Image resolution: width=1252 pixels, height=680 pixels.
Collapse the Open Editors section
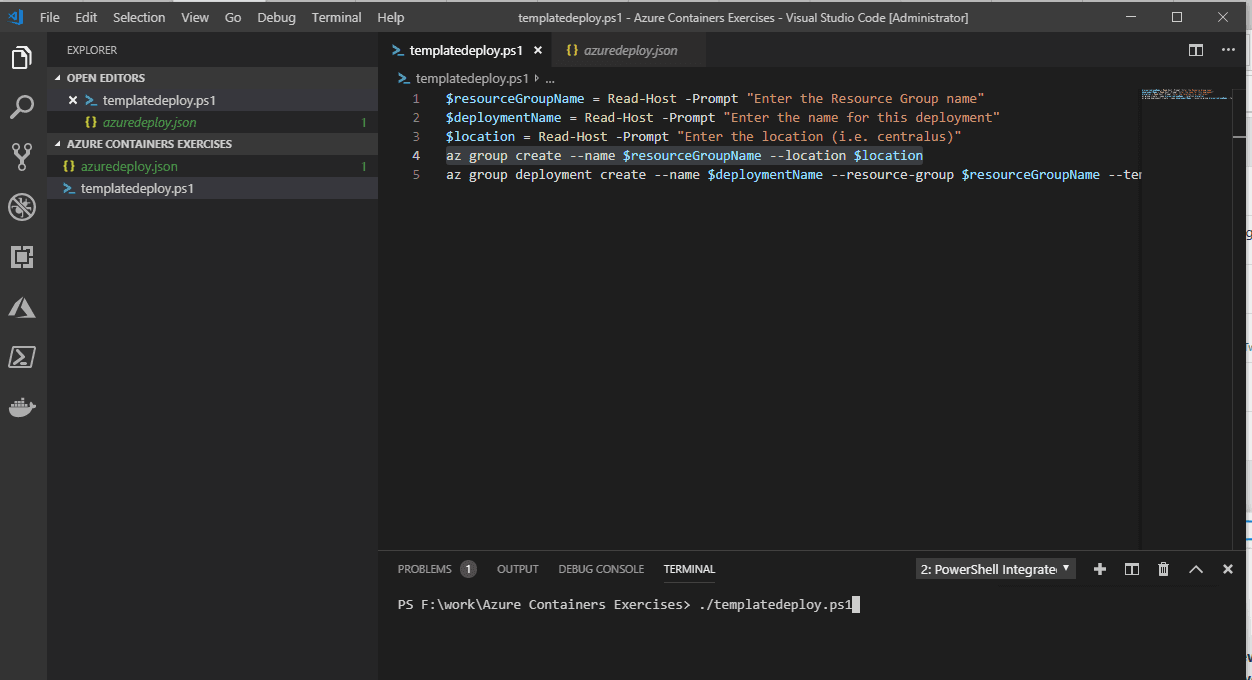(212, 78)
